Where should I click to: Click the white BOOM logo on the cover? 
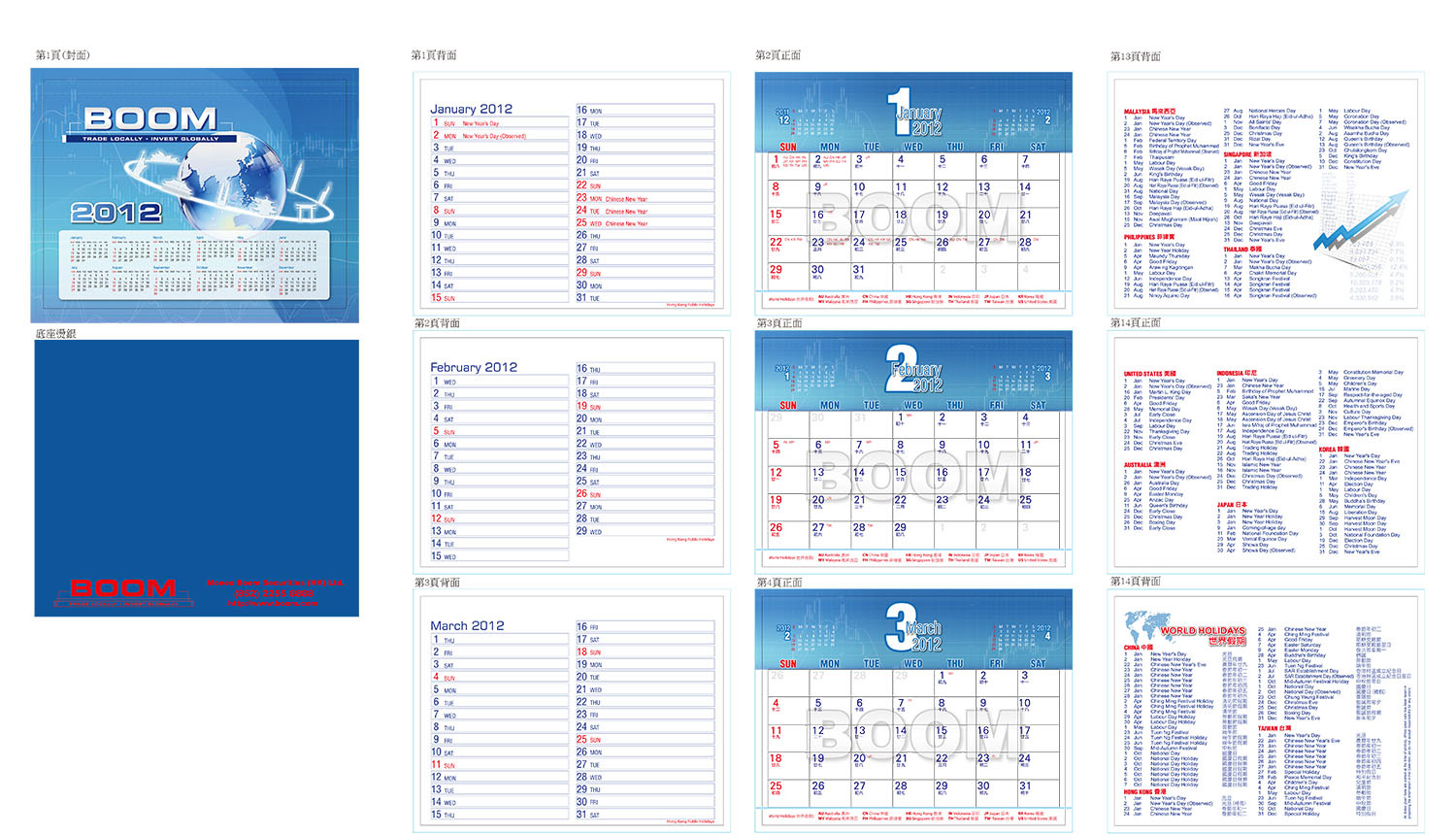pyautogui.click(x=150, y=119)
